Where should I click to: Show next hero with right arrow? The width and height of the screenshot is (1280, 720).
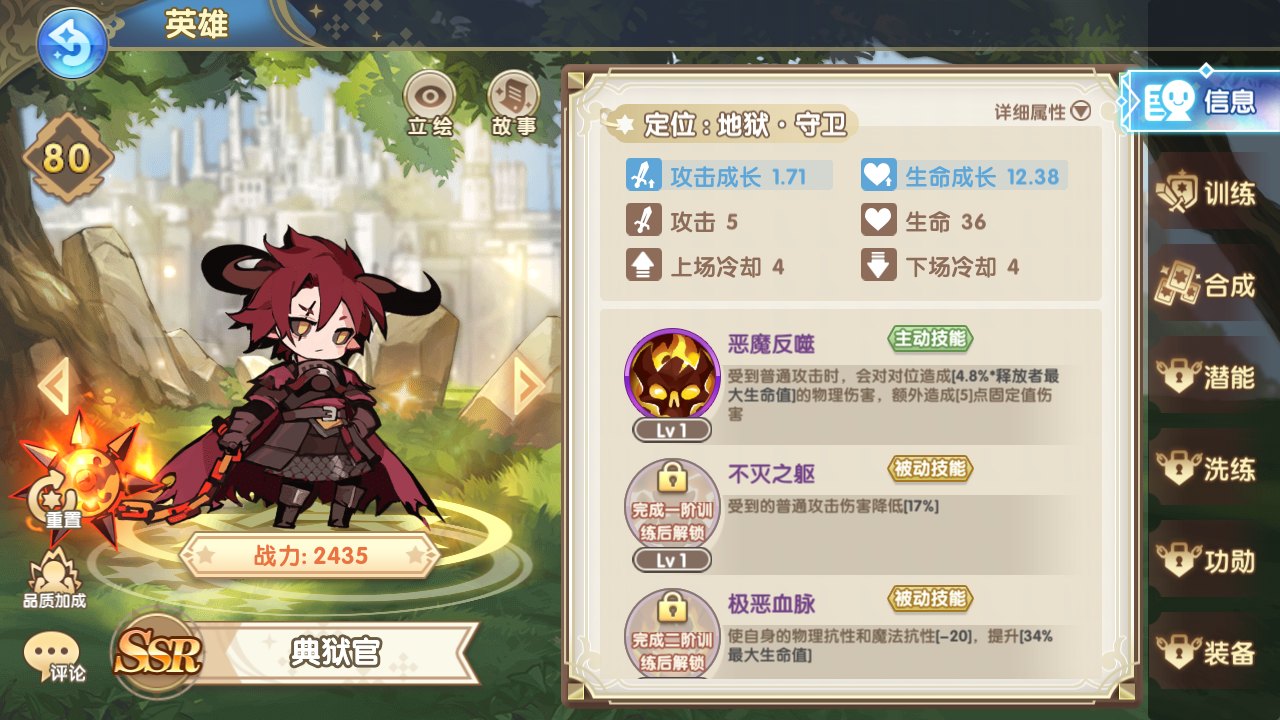[x=529, y=385]
